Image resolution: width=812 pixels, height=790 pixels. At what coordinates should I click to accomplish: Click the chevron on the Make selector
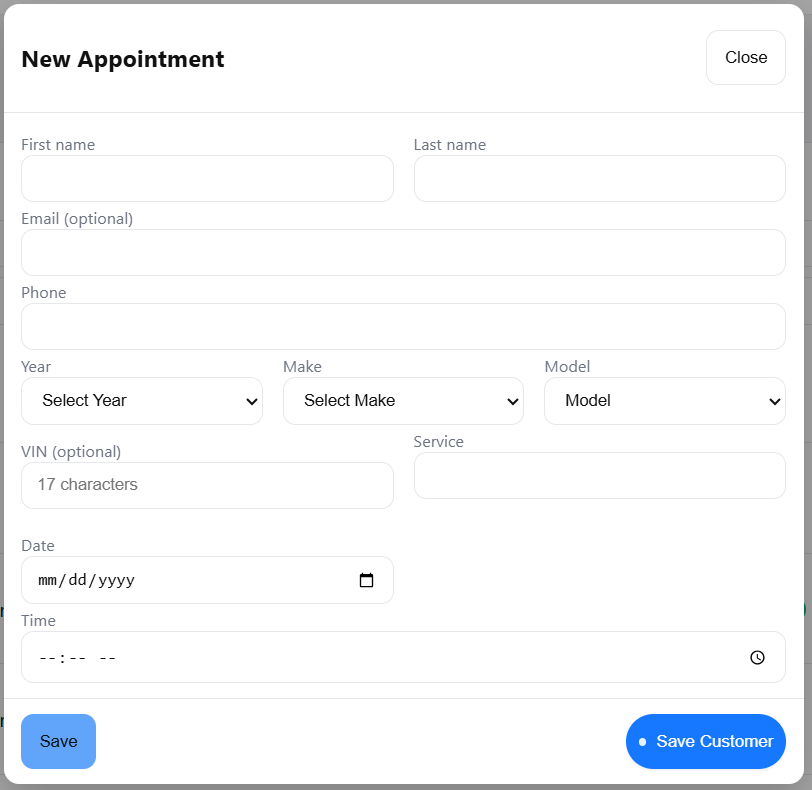(513, 401)
